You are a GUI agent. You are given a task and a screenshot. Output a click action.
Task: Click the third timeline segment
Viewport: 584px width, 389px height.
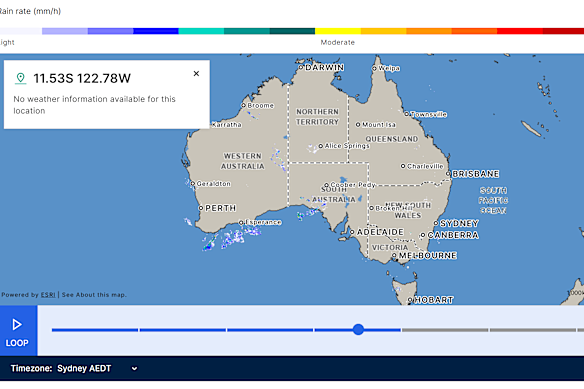(270, 330)
